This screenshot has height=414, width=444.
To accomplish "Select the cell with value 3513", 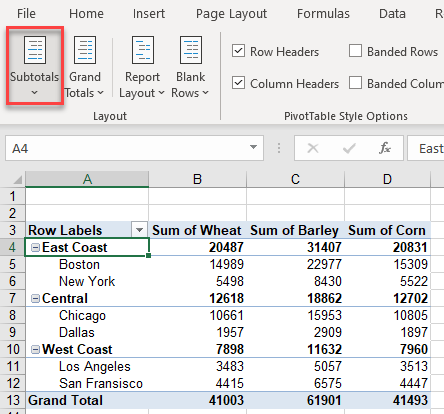I will click(387, 366).
